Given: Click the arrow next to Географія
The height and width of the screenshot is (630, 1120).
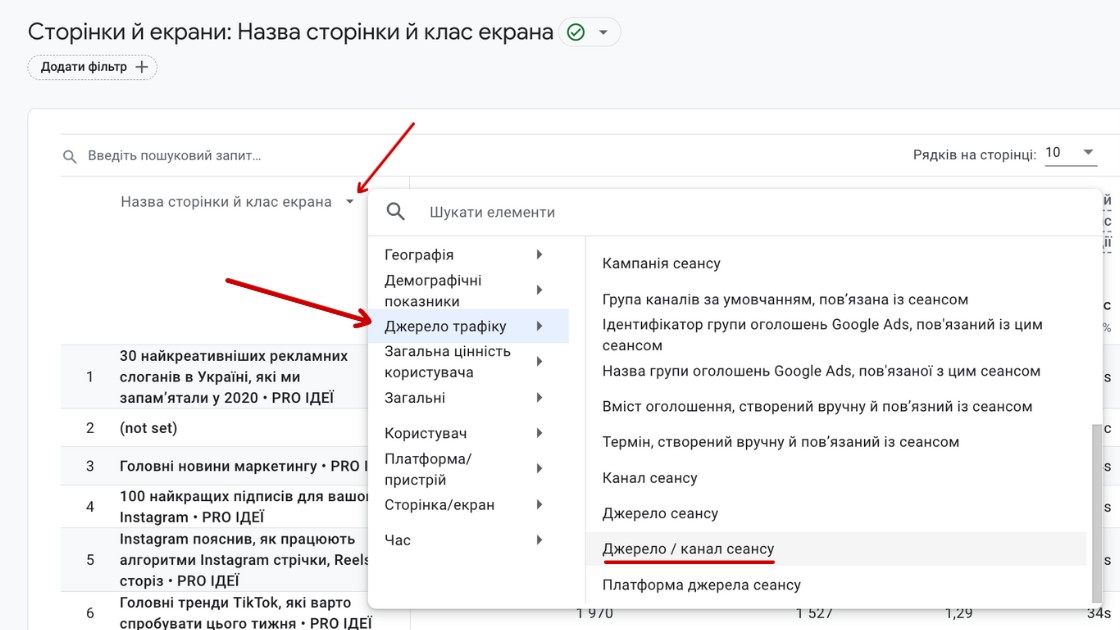Looking at the screenshot, I should tap(539, 255).
